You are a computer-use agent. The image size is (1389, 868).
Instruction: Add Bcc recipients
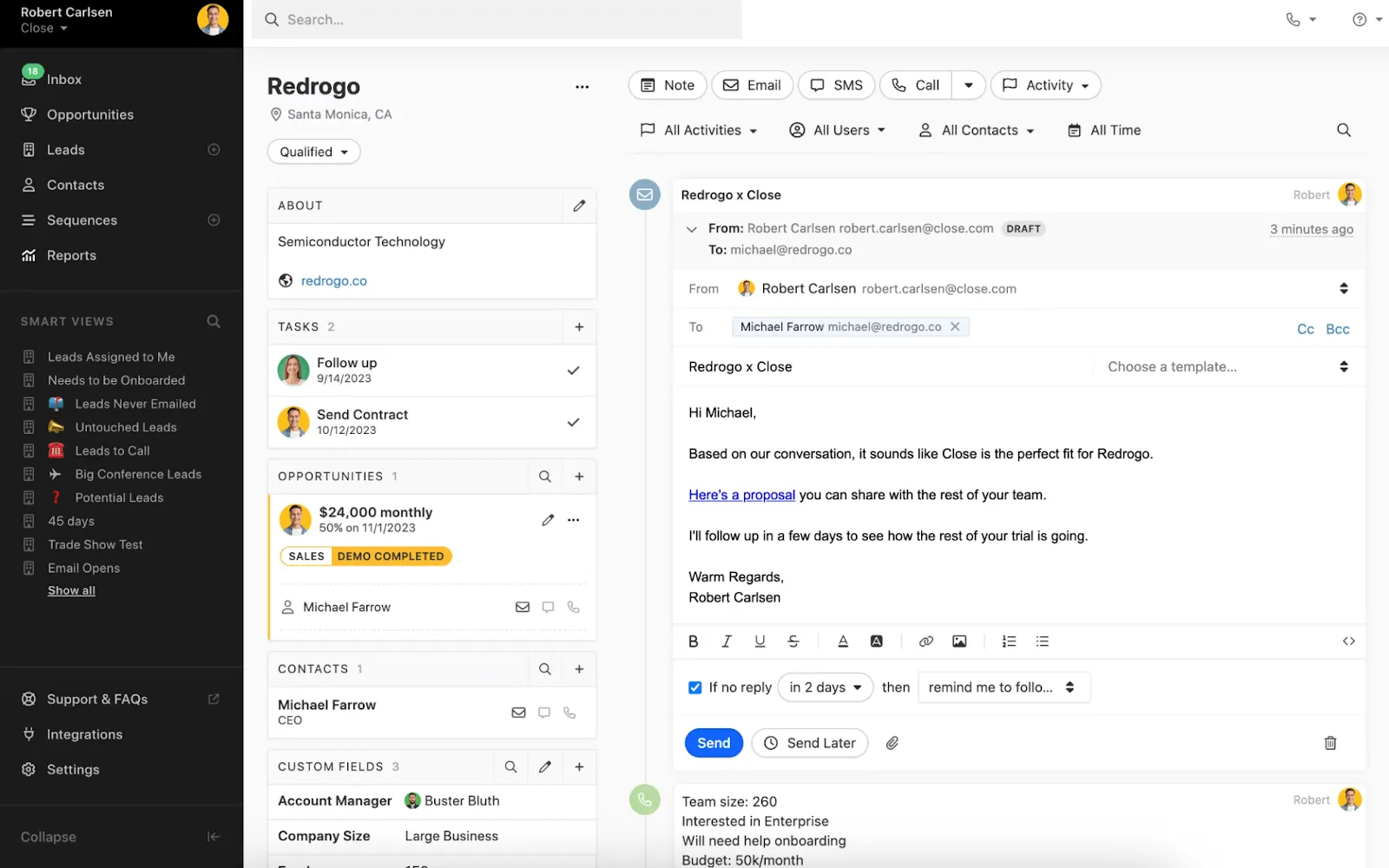[1338, 329]
